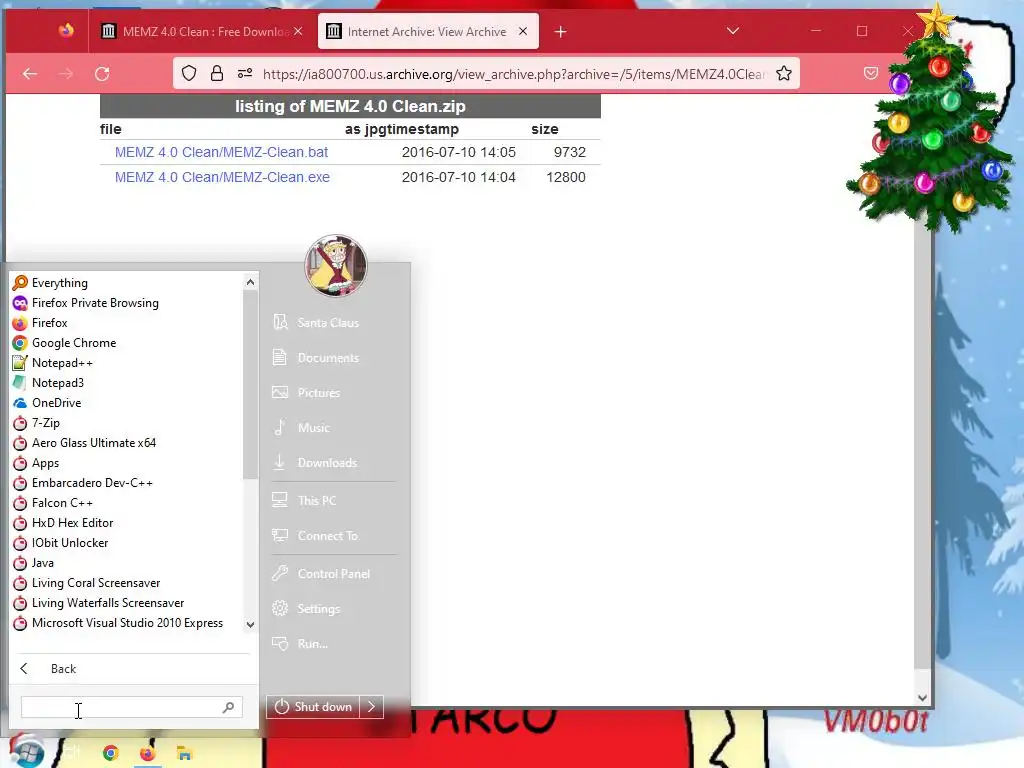Click the program list scroll up arrow
This screenshot has width=1024, height=768.
(250, 282)
